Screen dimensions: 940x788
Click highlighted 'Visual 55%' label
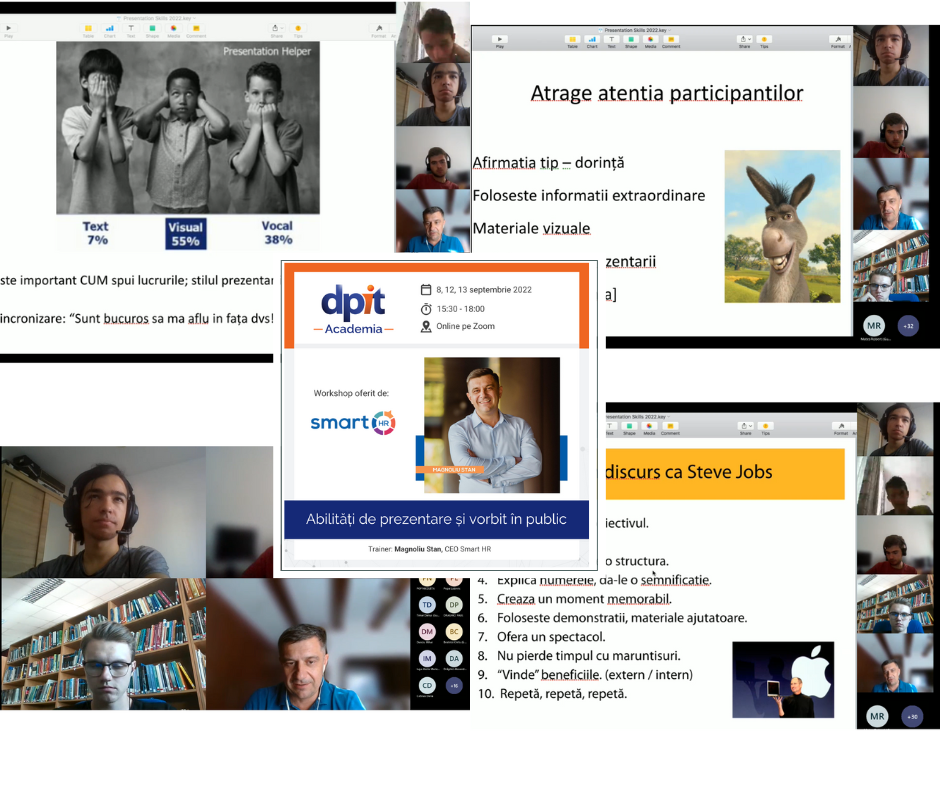click(x=186, y=234)
